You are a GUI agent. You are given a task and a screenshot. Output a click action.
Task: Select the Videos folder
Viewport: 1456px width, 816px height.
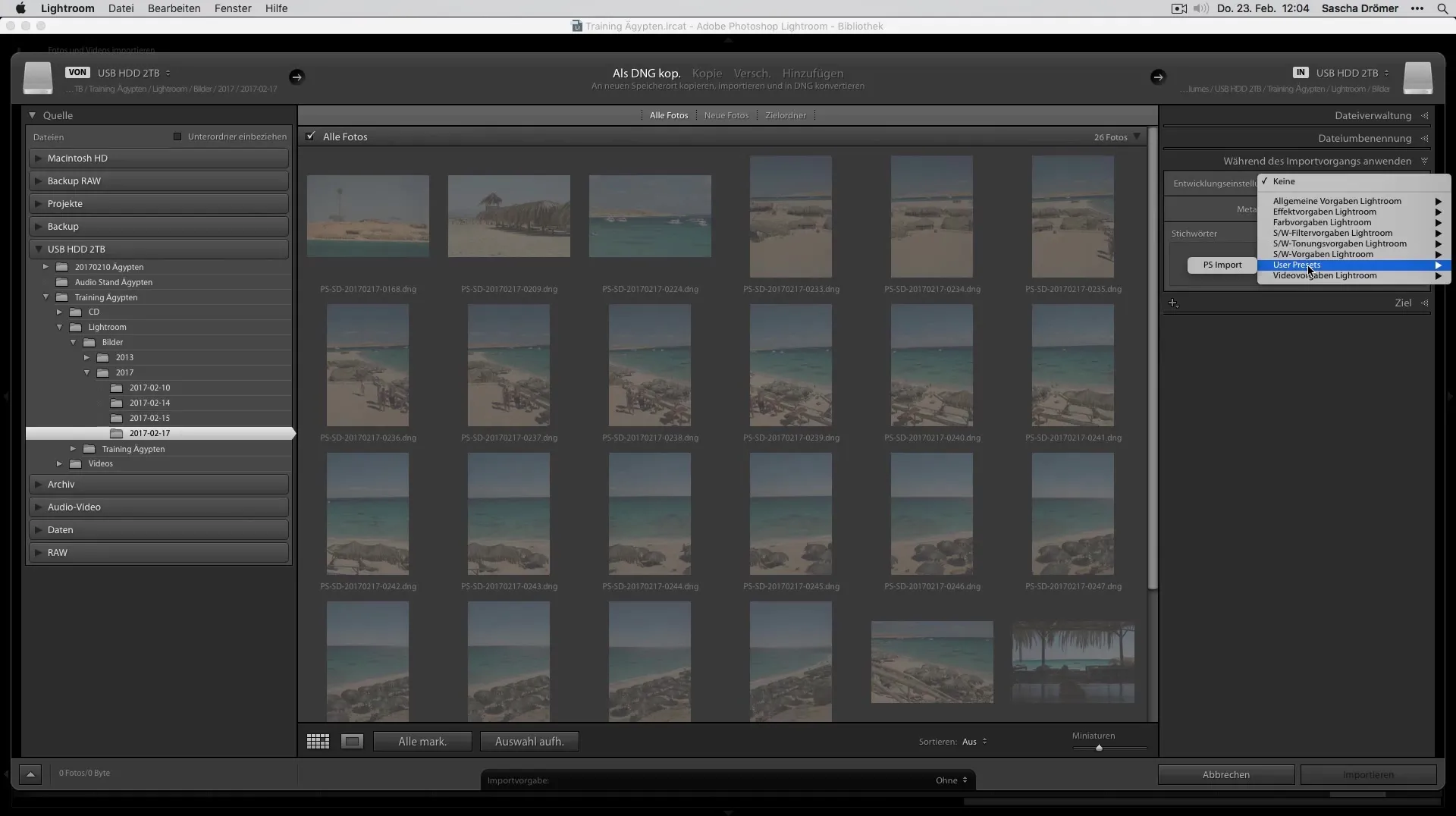[100, 463]
